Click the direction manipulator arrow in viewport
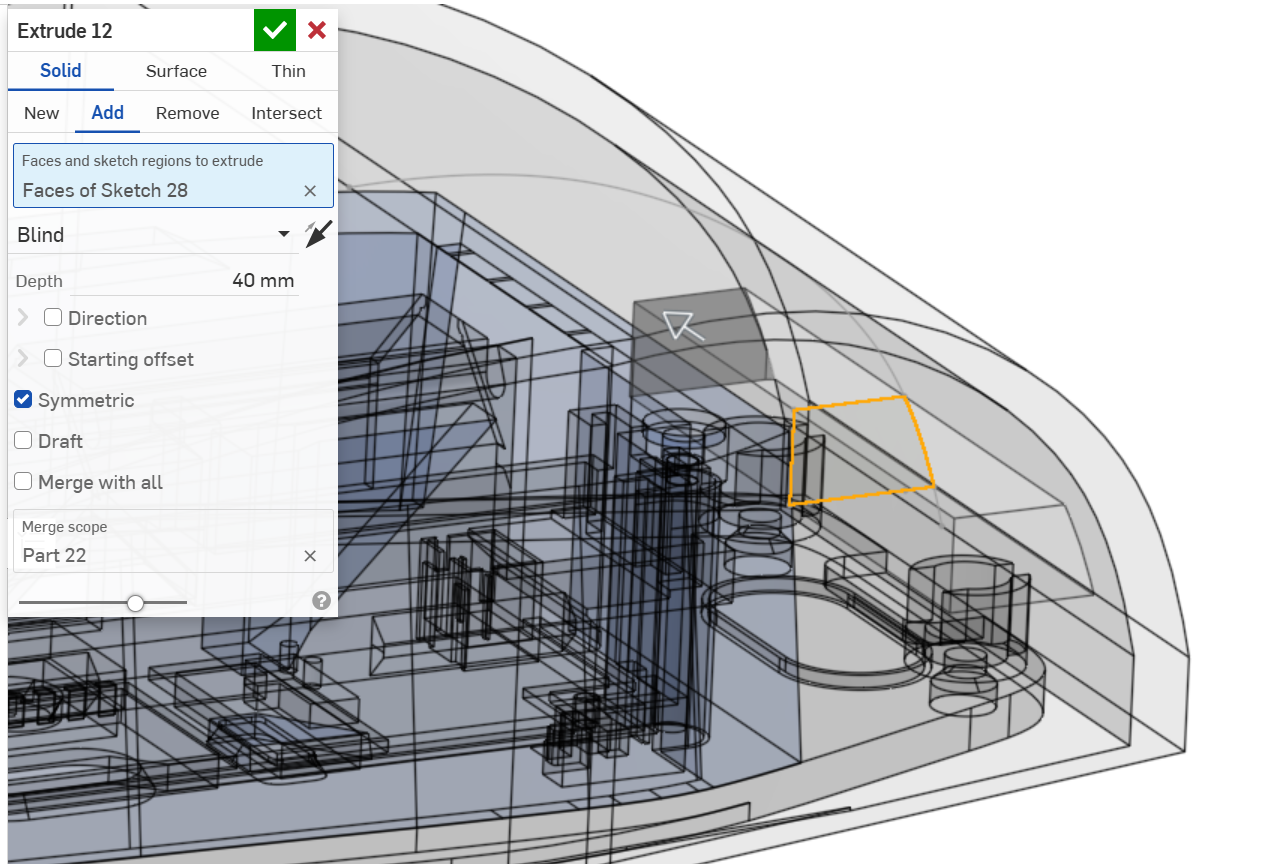The height and width of the screenshot is (864, 1284). (x=681, y=326)
